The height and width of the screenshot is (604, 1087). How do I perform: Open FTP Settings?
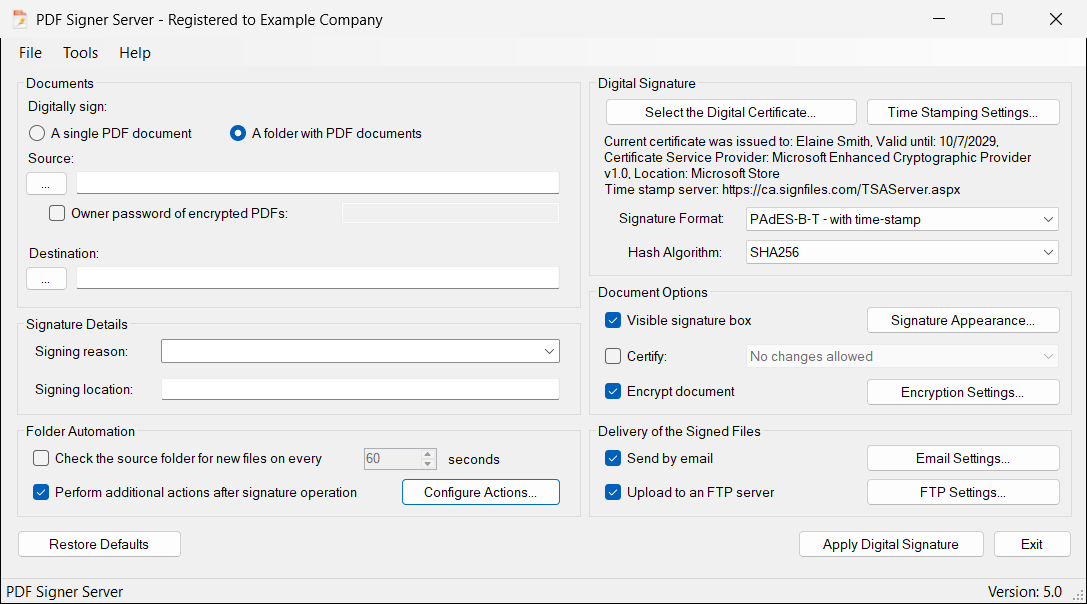click(963, 492)
